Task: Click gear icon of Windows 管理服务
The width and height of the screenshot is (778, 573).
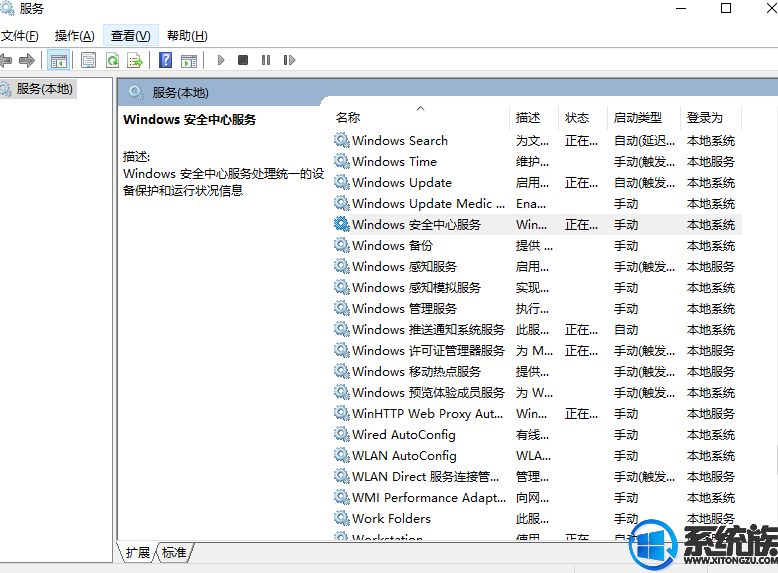Action: (341, 308)
